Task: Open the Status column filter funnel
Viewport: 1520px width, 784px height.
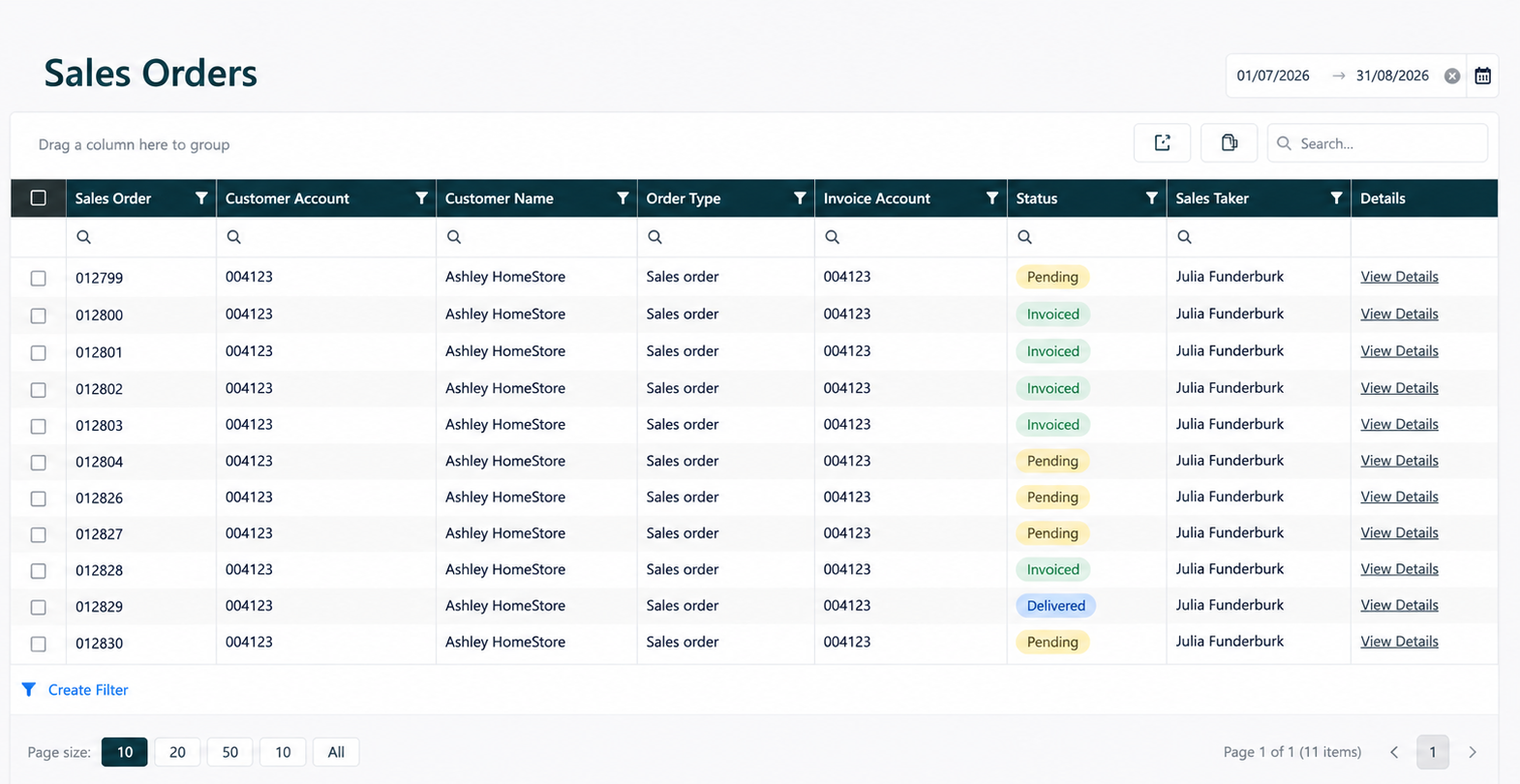Action: pos(1151,198)
